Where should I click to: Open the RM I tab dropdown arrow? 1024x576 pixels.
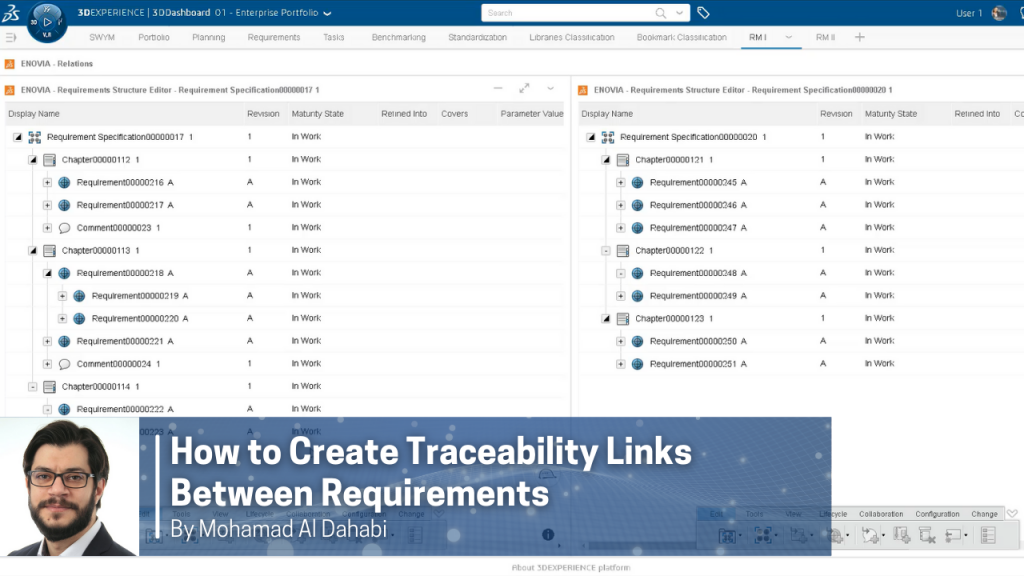(788, 37)
